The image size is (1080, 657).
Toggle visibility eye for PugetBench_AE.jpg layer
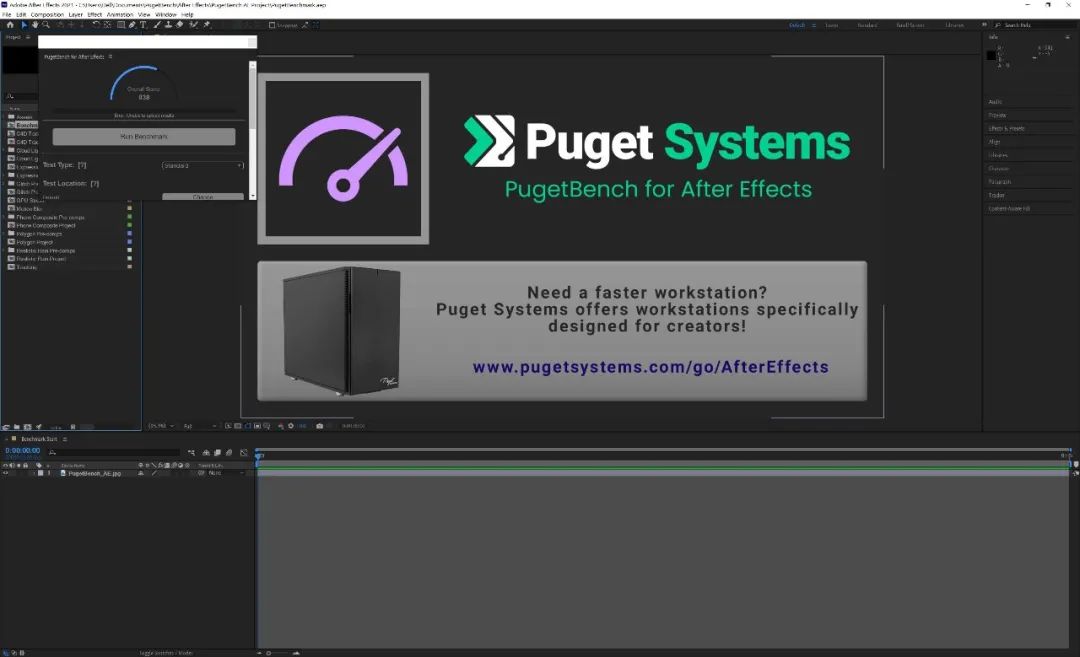tap(5, 473)
